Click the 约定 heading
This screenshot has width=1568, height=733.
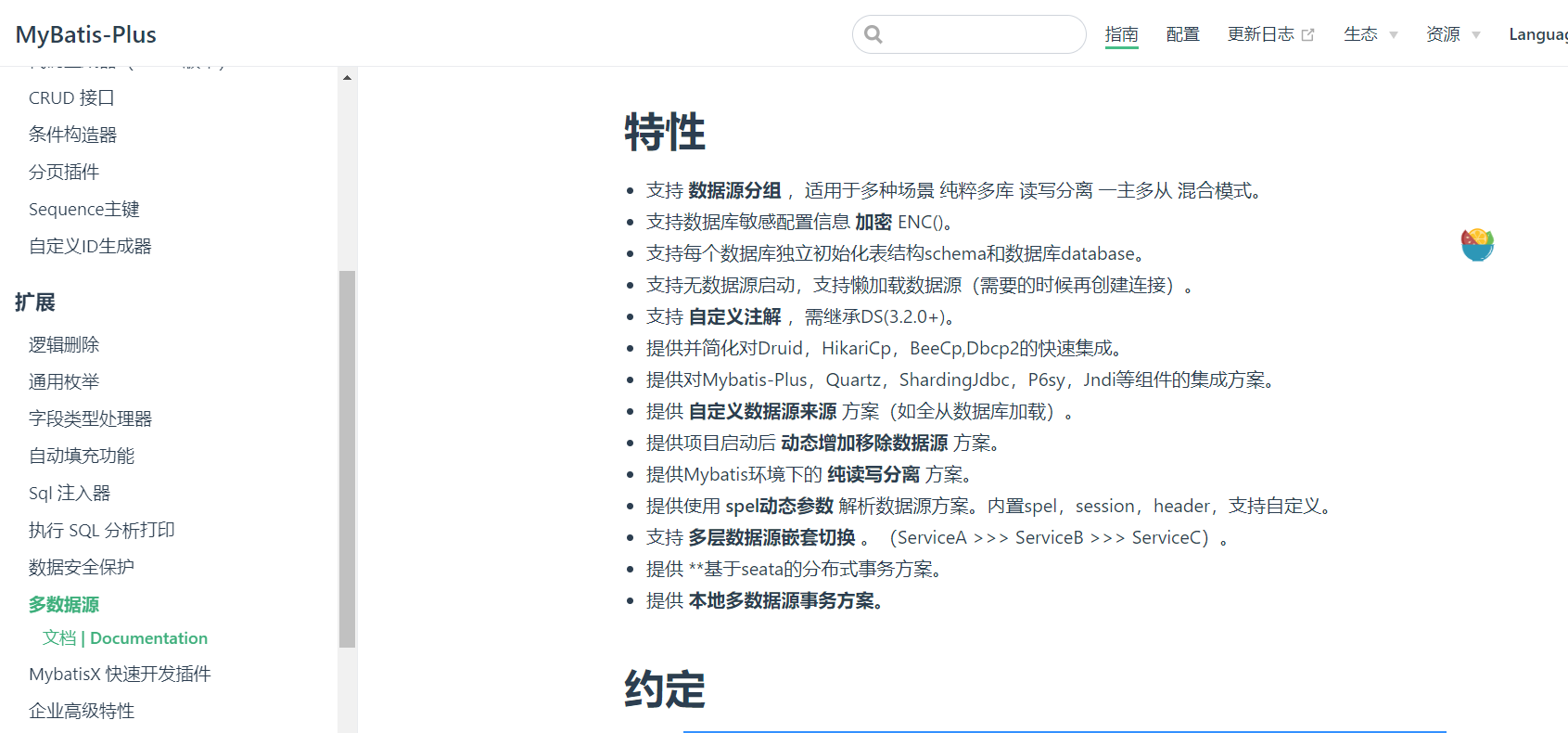[x=665, y=690]
